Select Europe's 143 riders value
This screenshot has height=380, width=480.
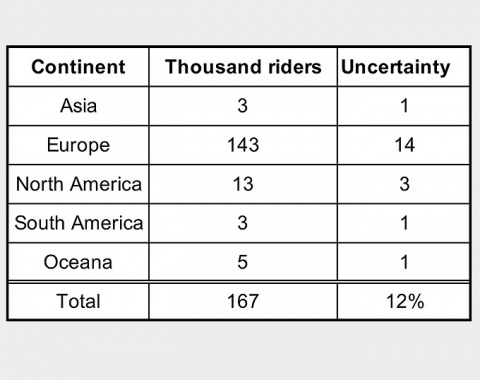pyautogui.click(x=243, y=145)
